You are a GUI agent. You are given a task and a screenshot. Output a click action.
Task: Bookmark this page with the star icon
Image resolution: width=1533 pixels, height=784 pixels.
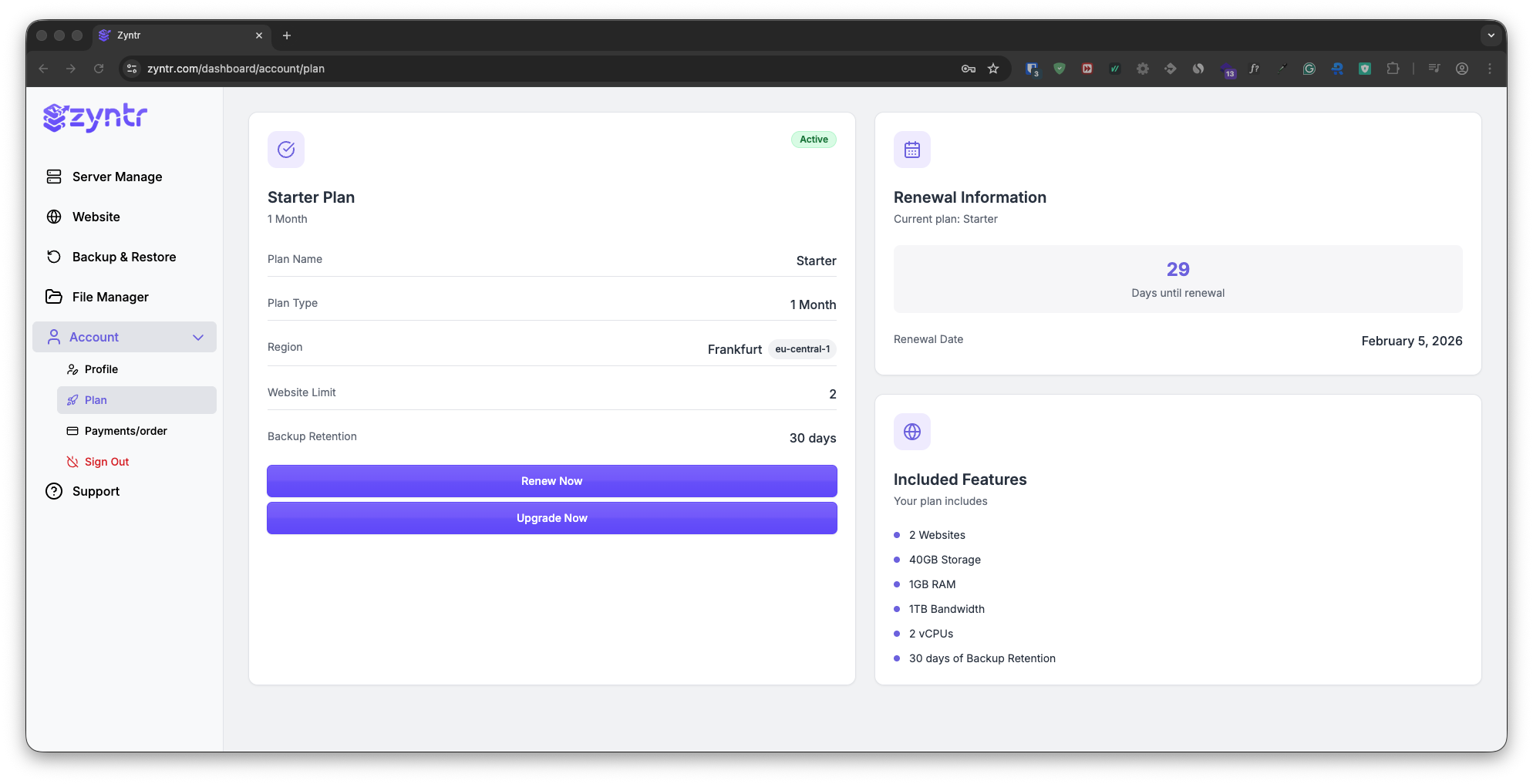point(993,69)
